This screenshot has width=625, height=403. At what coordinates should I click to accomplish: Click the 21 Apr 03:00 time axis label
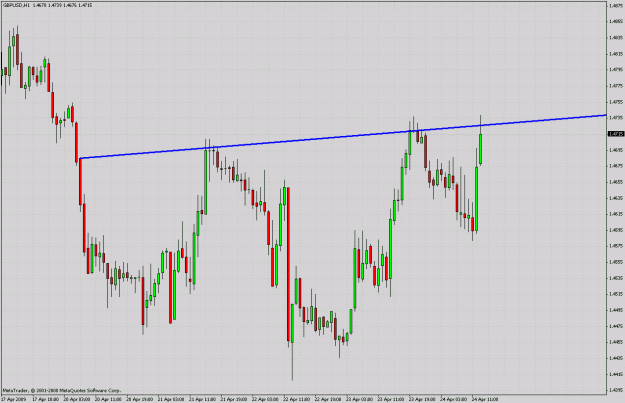coord(171,399)
